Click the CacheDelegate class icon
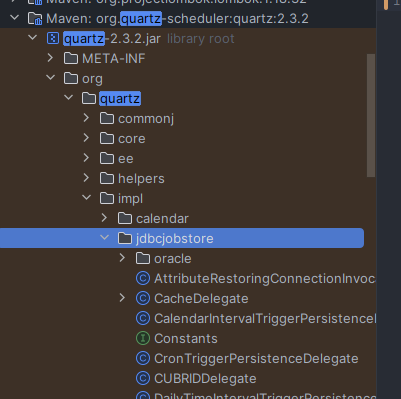 pyautogui.click(x=143, y=298)
